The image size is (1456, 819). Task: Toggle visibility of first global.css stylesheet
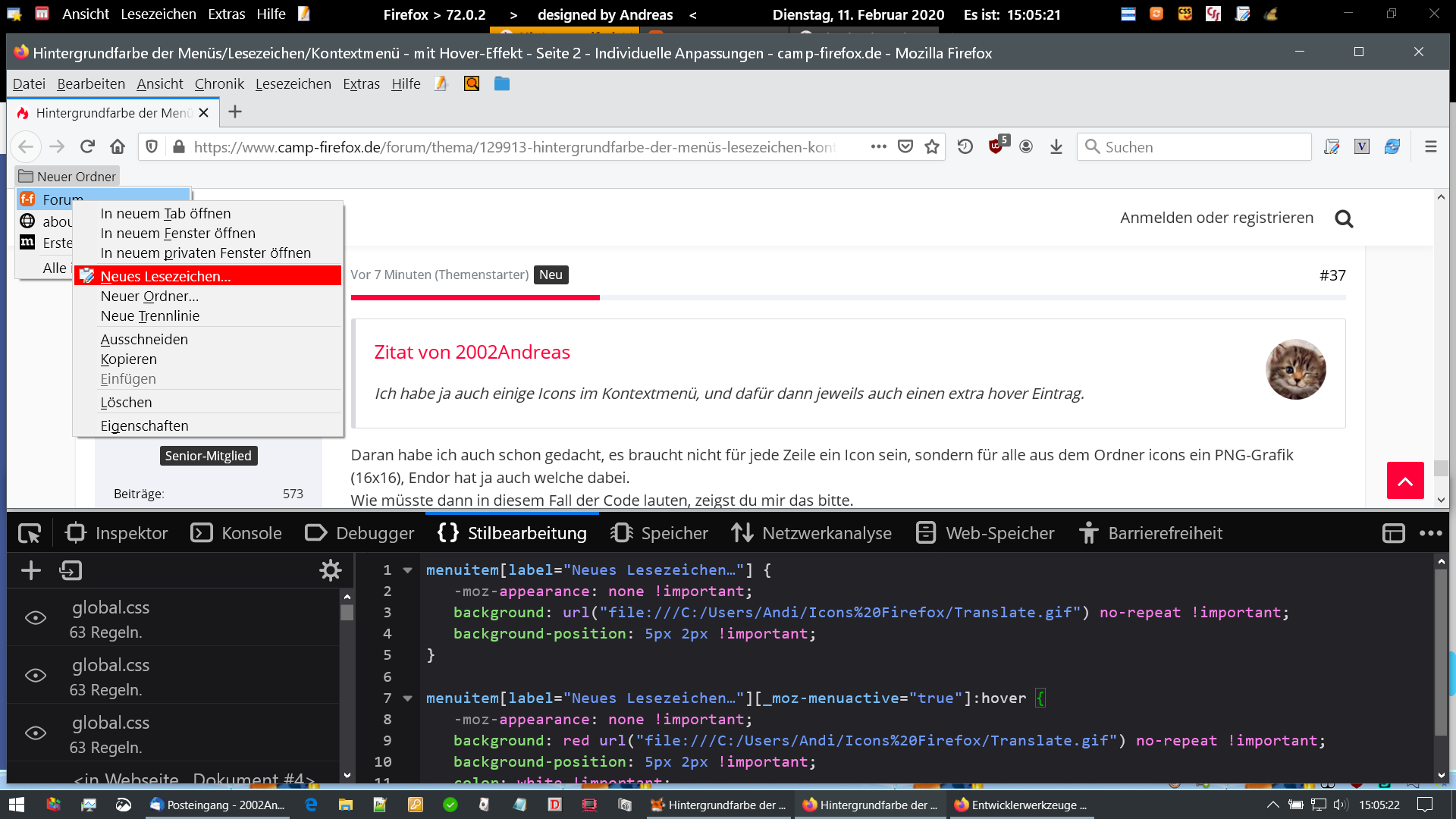click(36, 618)
